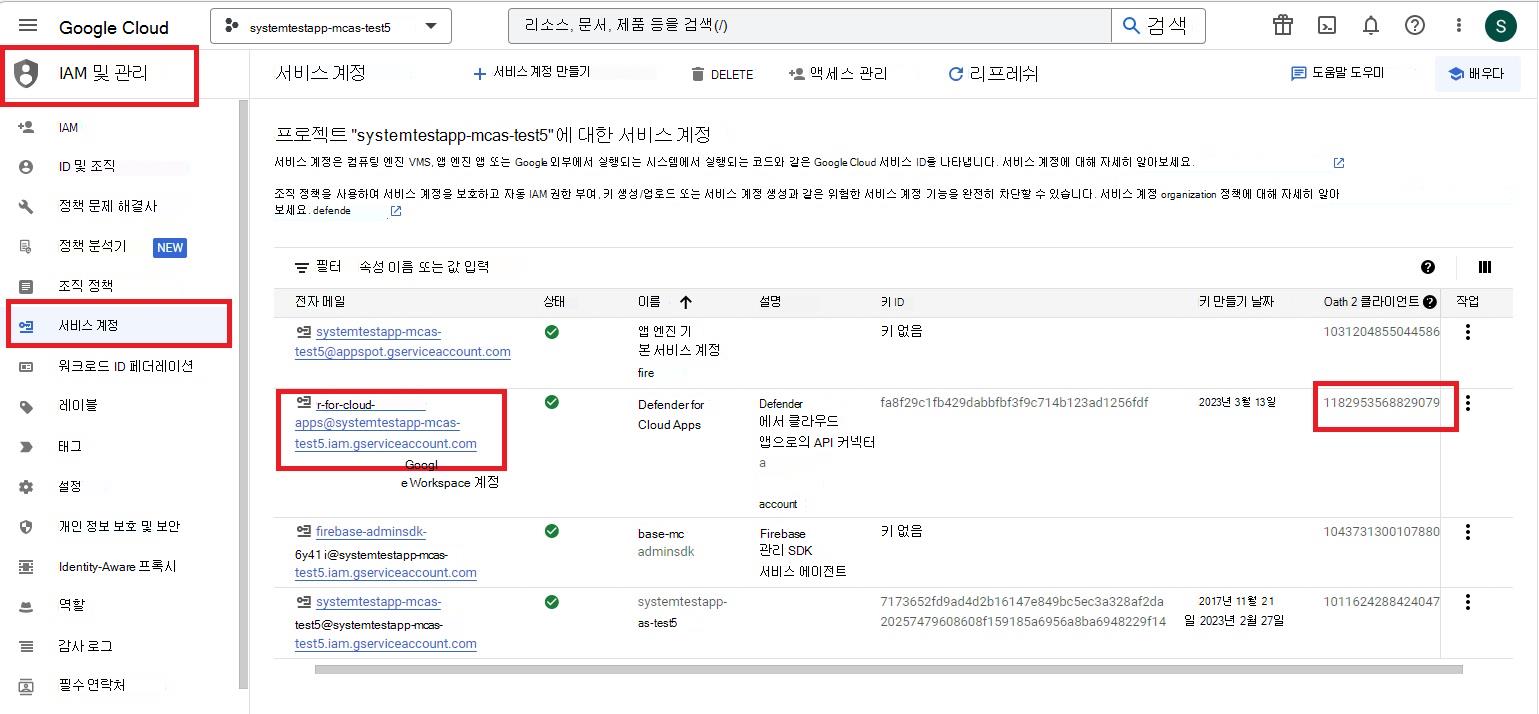Click 리프레쉬 refresh button

993,74
